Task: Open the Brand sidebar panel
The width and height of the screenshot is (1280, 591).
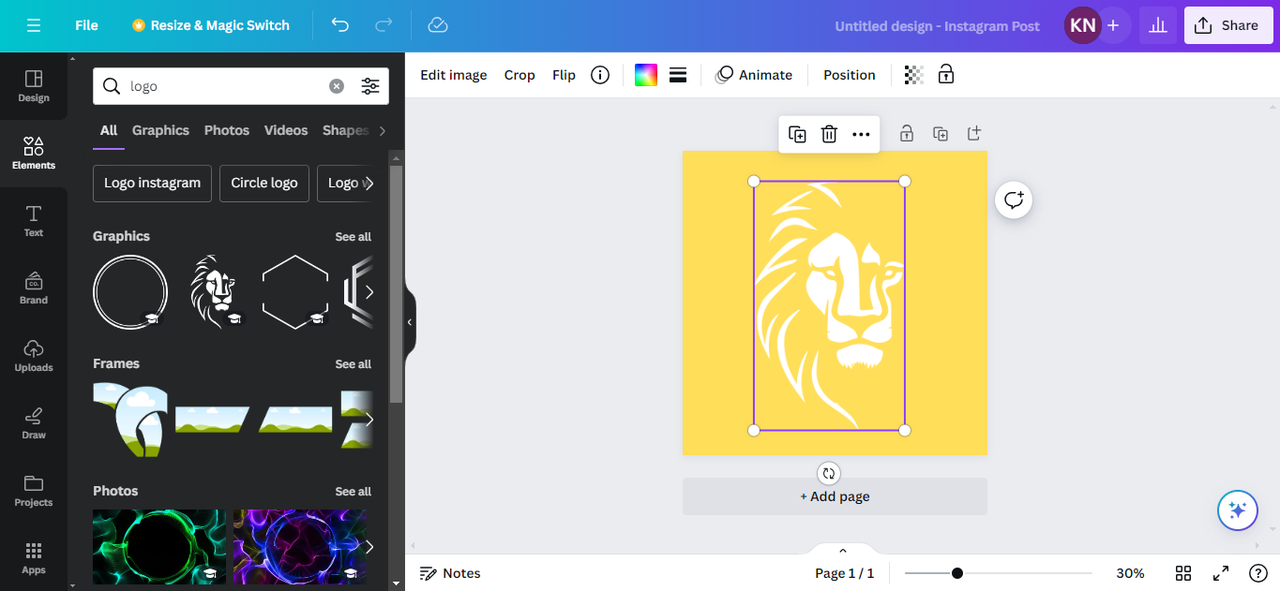Action: point(33,288)
